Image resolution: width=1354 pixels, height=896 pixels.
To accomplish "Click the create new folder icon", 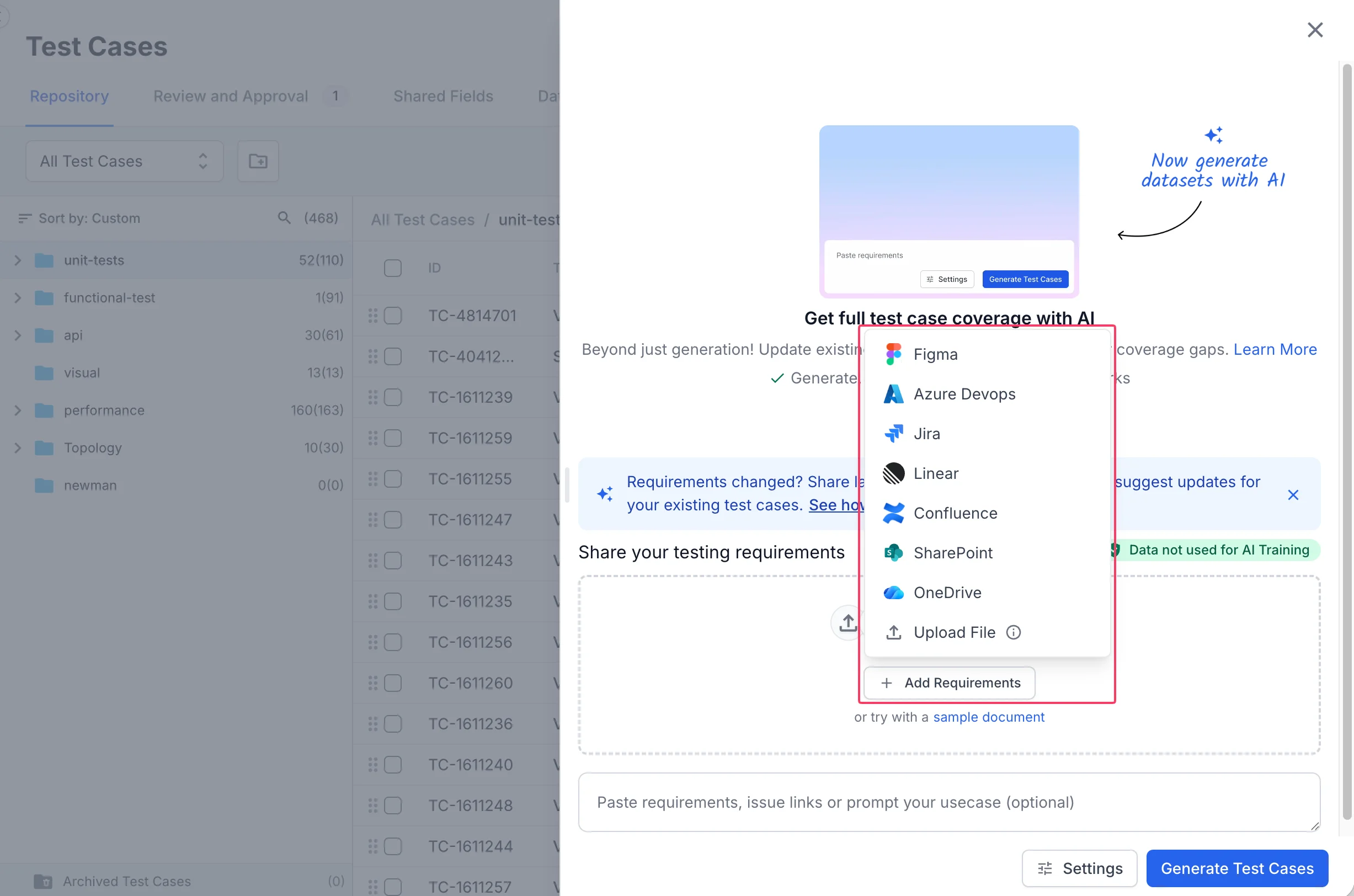I will point(258,161).
